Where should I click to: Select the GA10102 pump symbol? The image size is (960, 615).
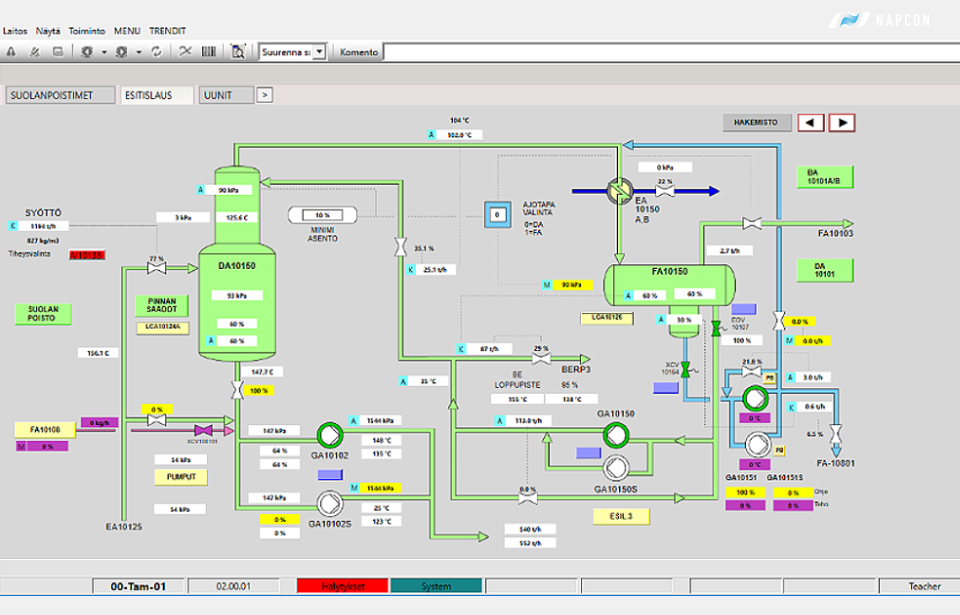[x=328, y=434]
